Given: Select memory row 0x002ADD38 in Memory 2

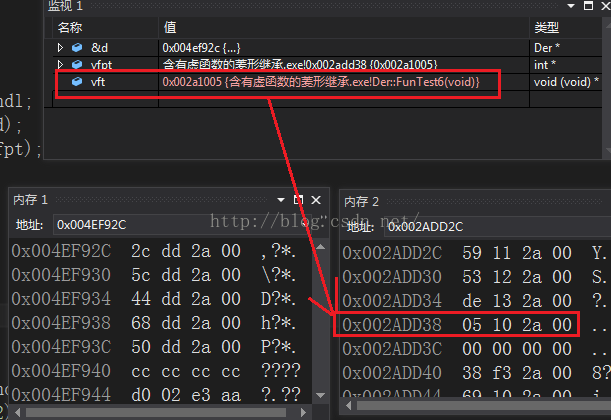Looking at the screenshot, I should click(x=476, y=325).
